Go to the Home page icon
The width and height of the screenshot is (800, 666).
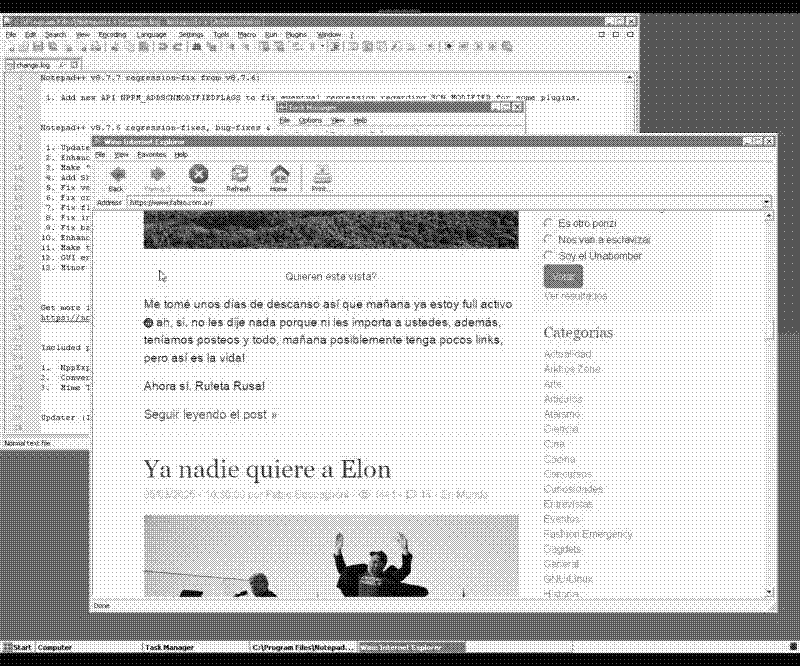[279, 179]
